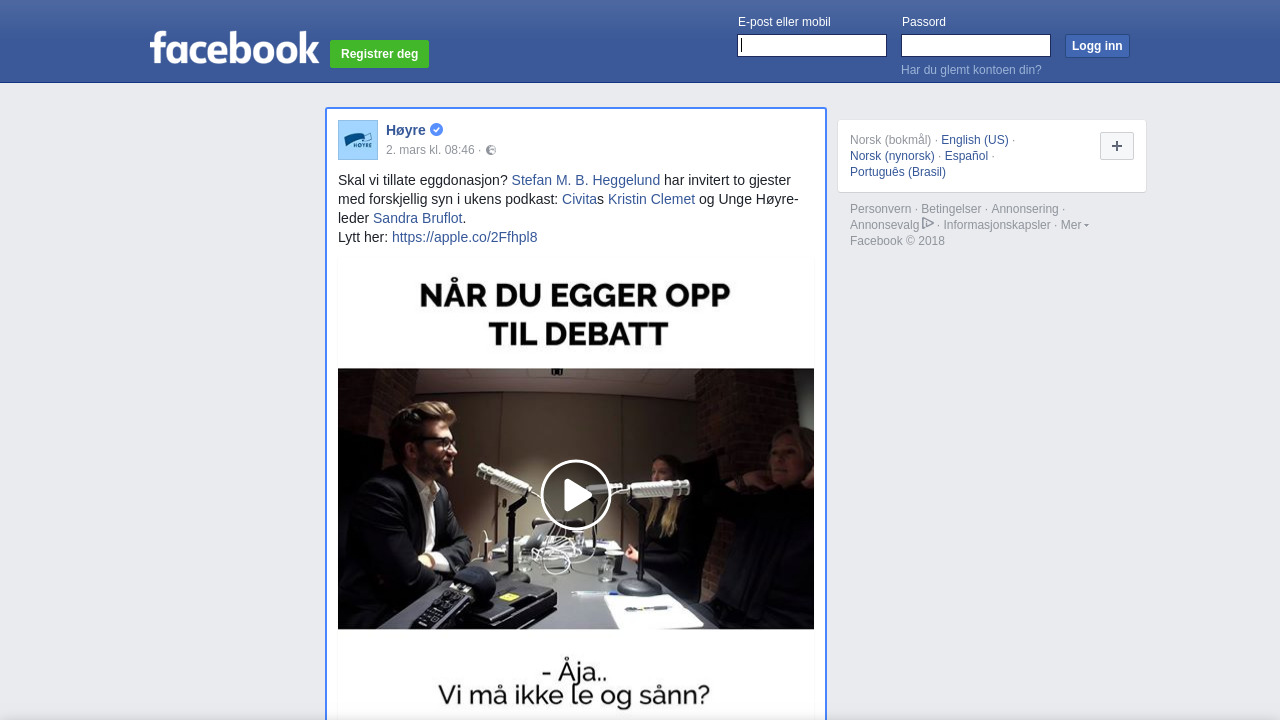Open Har du glemt kontoen din link
This screenshot has width=1280, height=720.
pos(971,70)
